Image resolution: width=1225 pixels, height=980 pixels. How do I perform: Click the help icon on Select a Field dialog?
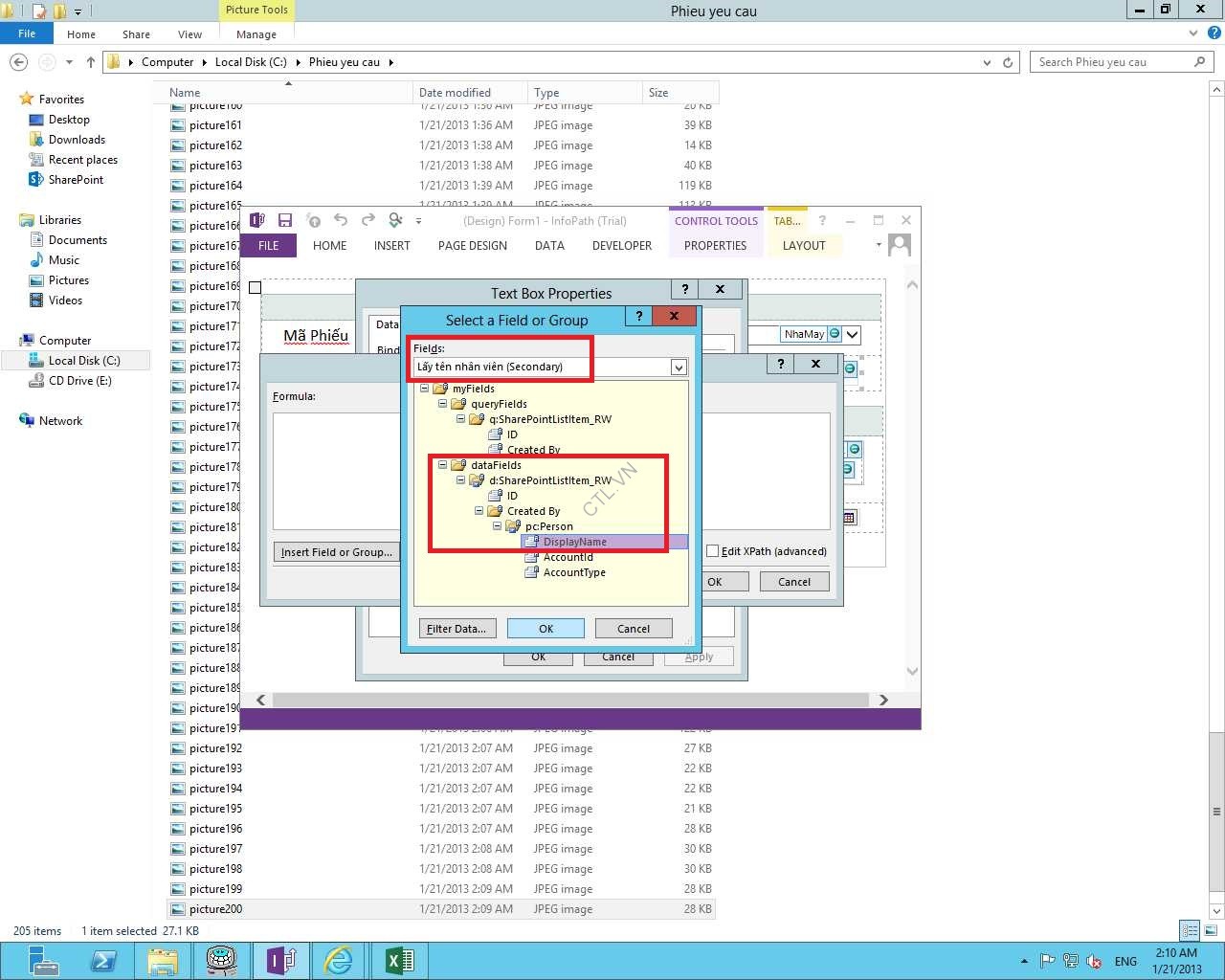pos(638,316)
